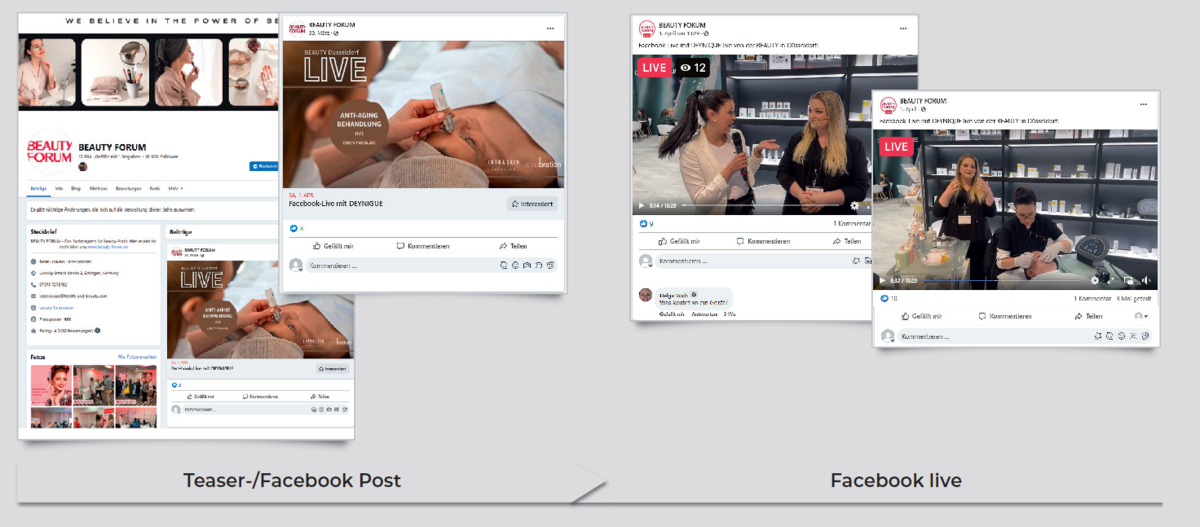Click Kommentieren on the small page timeline post

(262, 396)
